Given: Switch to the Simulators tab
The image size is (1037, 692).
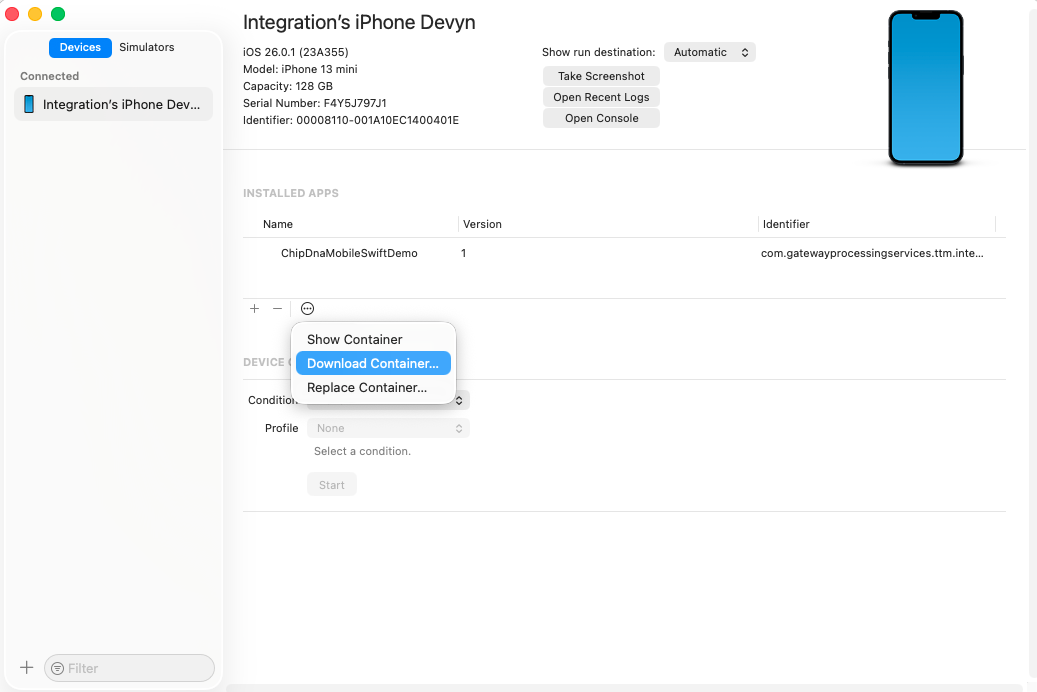Looking at the screenshot, I should click(x=146, y=47).
